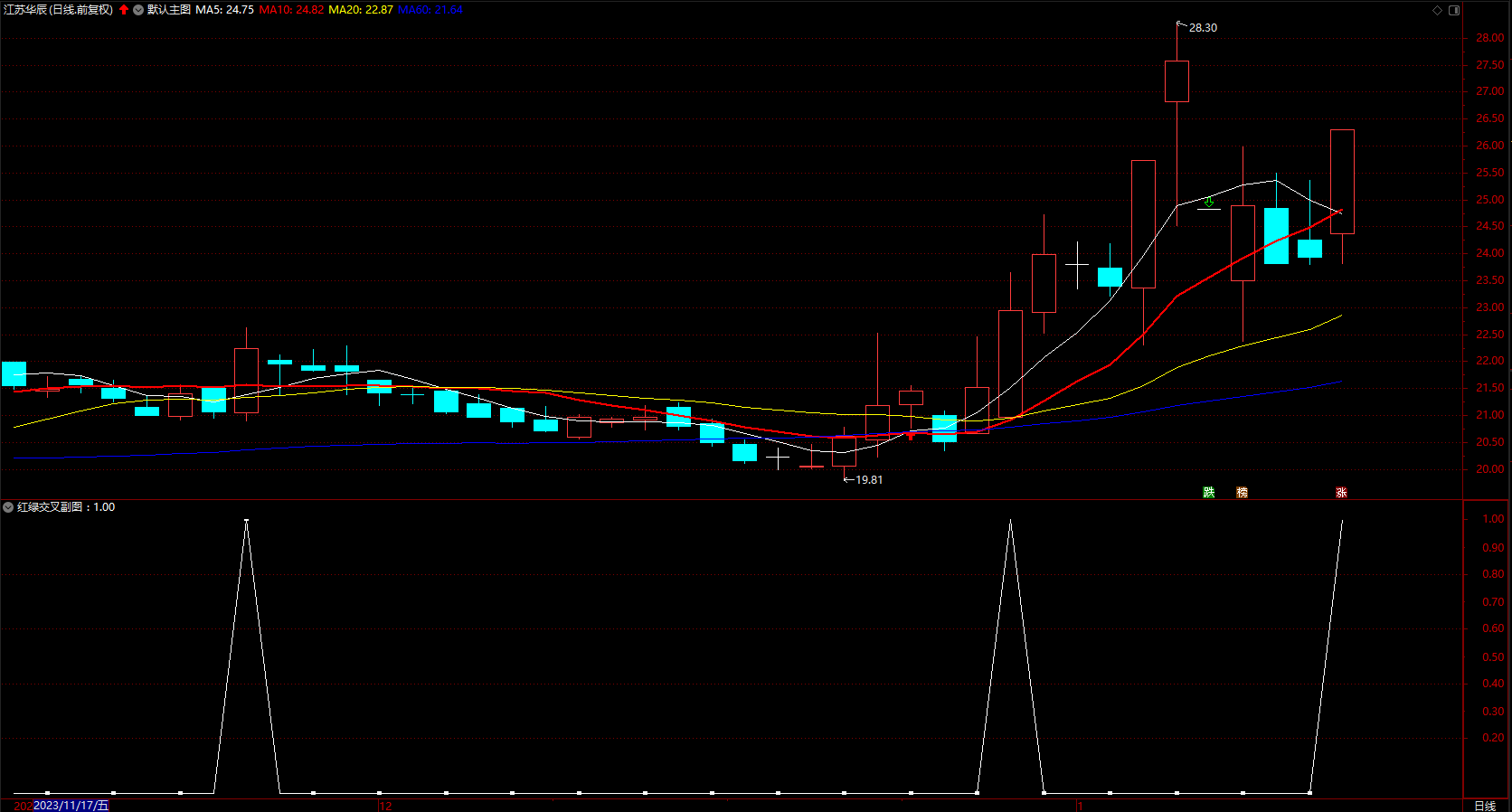Click the 1.00 sub-chart axis label
The height and width of the screenshot is (812, 1512).
tap(1493, 519)
